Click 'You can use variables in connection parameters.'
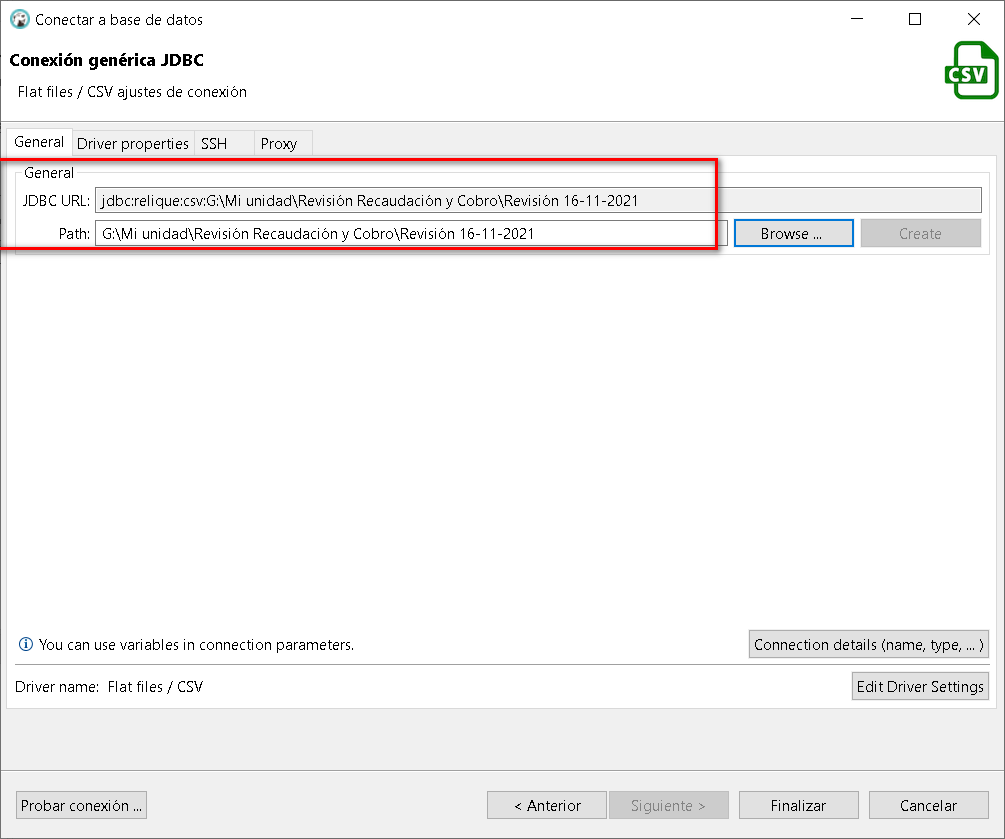1005x839 pixels. (196, 644)
